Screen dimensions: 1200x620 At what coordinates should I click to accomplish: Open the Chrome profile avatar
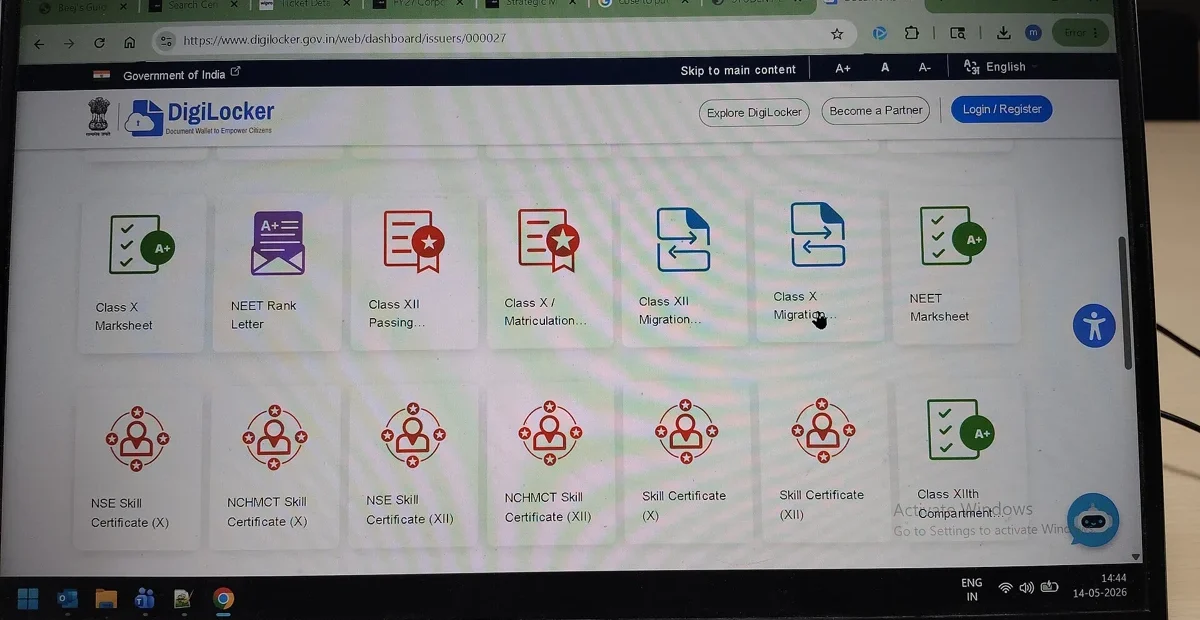tap(1033, 33)
